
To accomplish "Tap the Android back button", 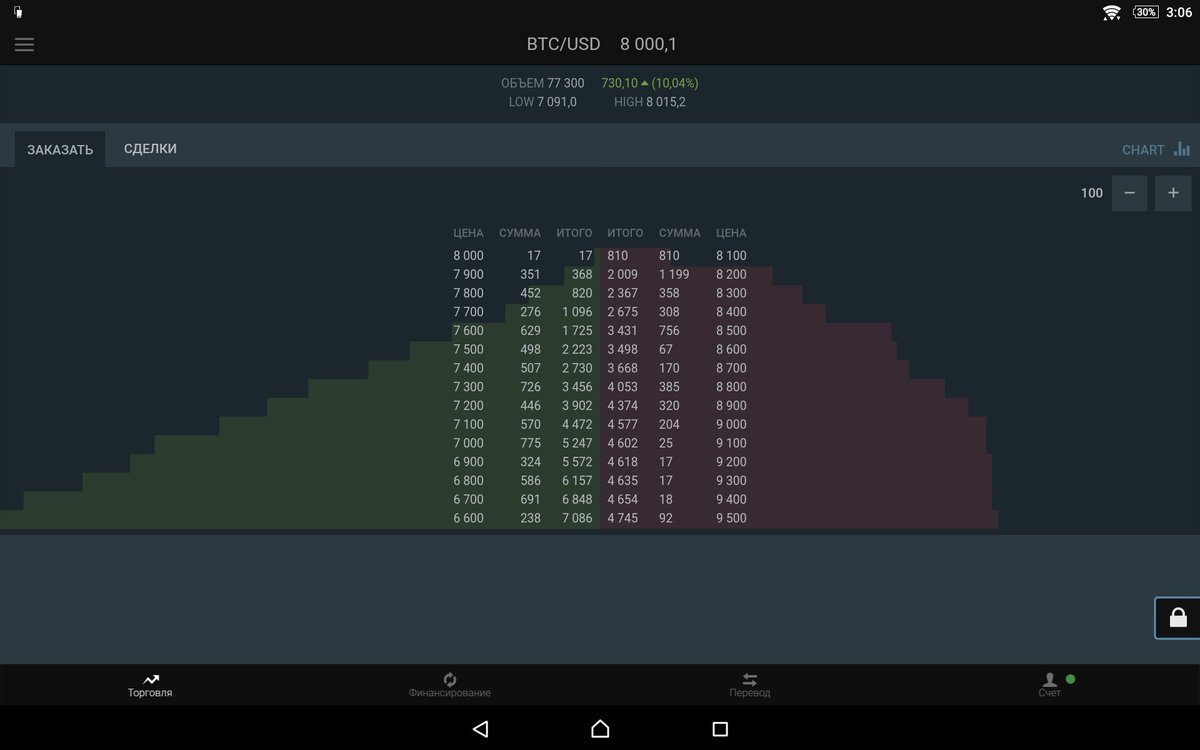I will pyautogui.click(x=480, y=729).
